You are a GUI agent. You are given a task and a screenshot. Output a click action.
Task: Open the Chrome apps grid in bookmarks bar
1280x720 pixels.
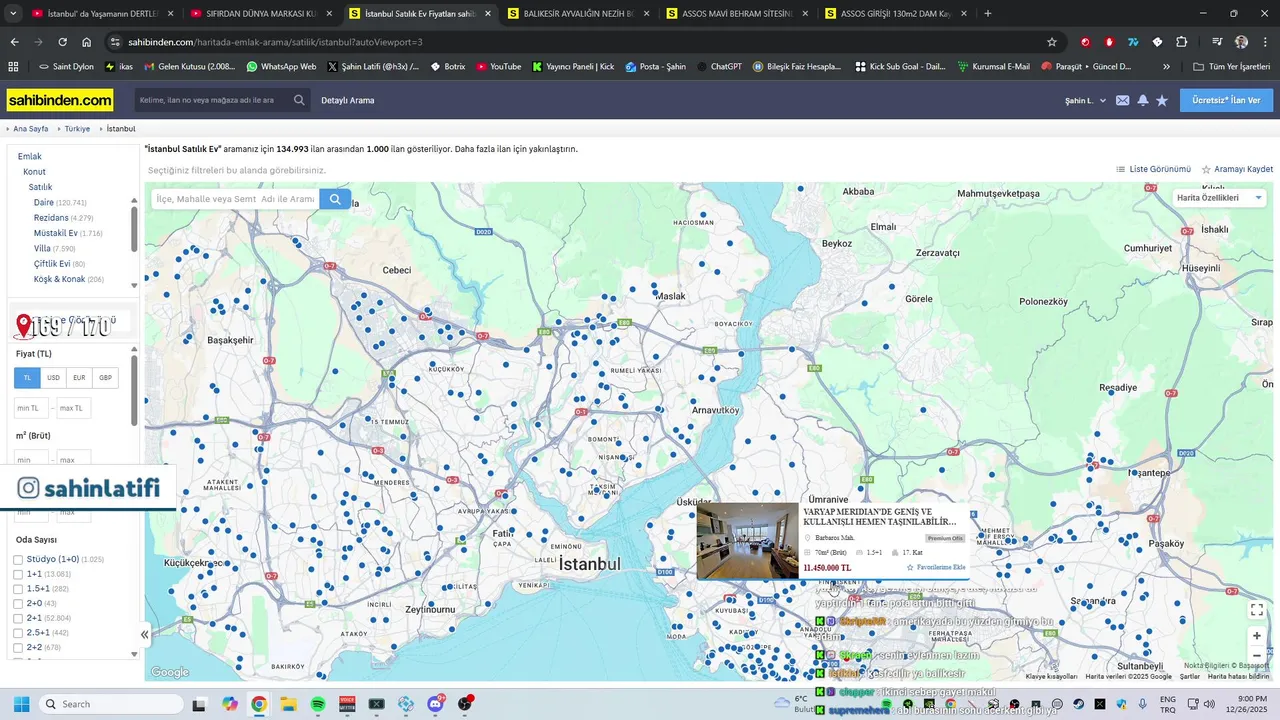coord(13,66)
